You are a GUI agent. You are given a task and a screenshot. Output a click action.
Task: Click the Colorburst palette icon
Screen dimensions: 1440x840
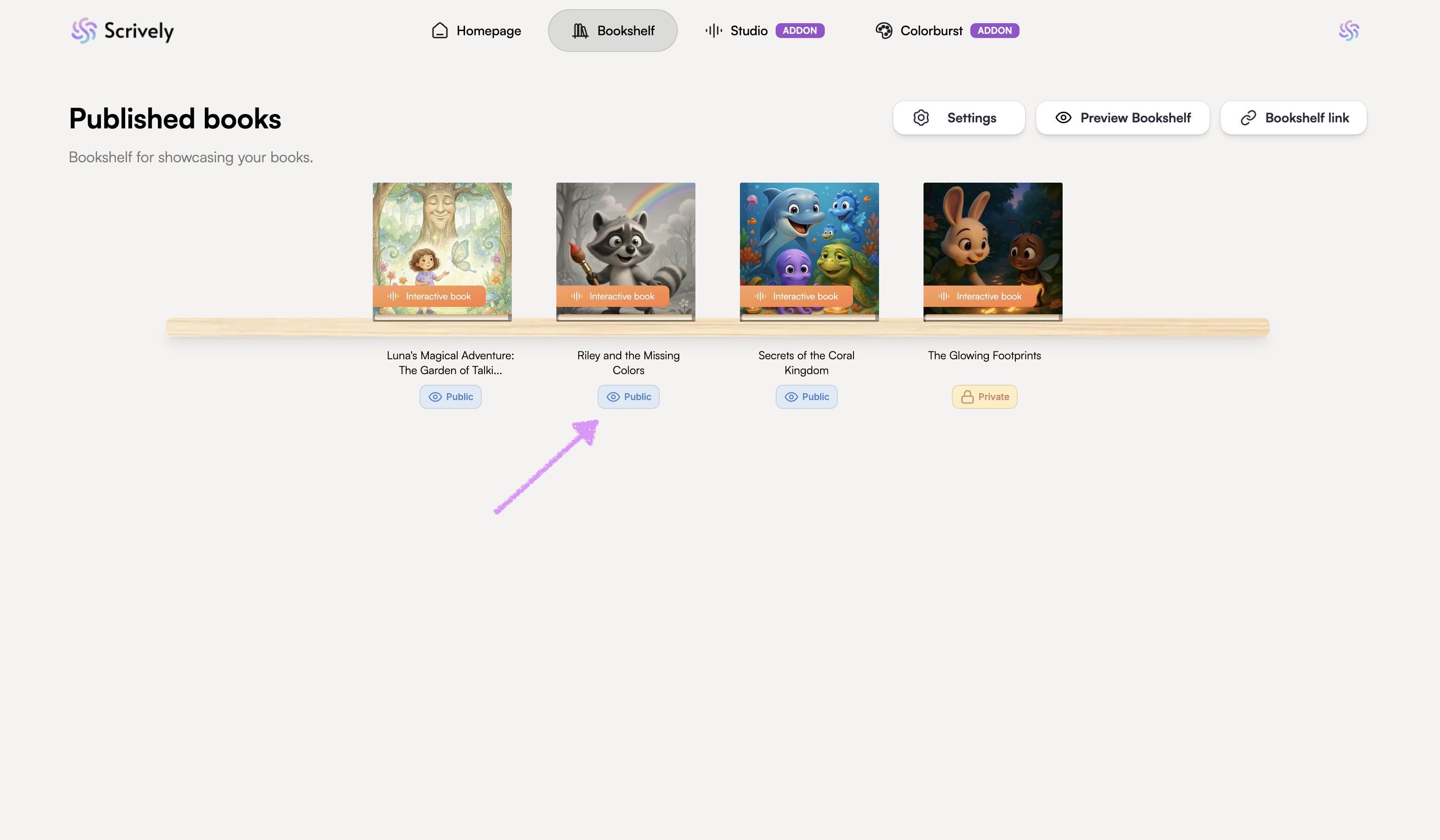[x=884, y=31]
